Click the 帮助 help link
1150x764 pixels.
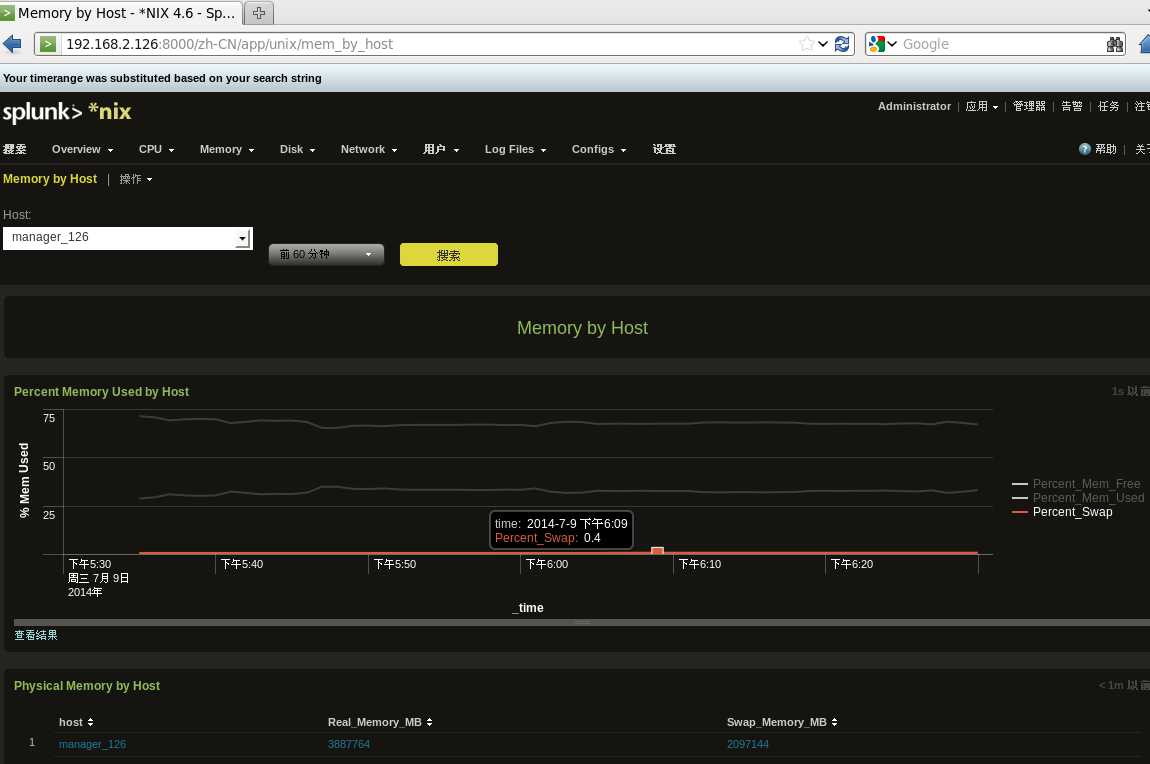pos(1105,149)
